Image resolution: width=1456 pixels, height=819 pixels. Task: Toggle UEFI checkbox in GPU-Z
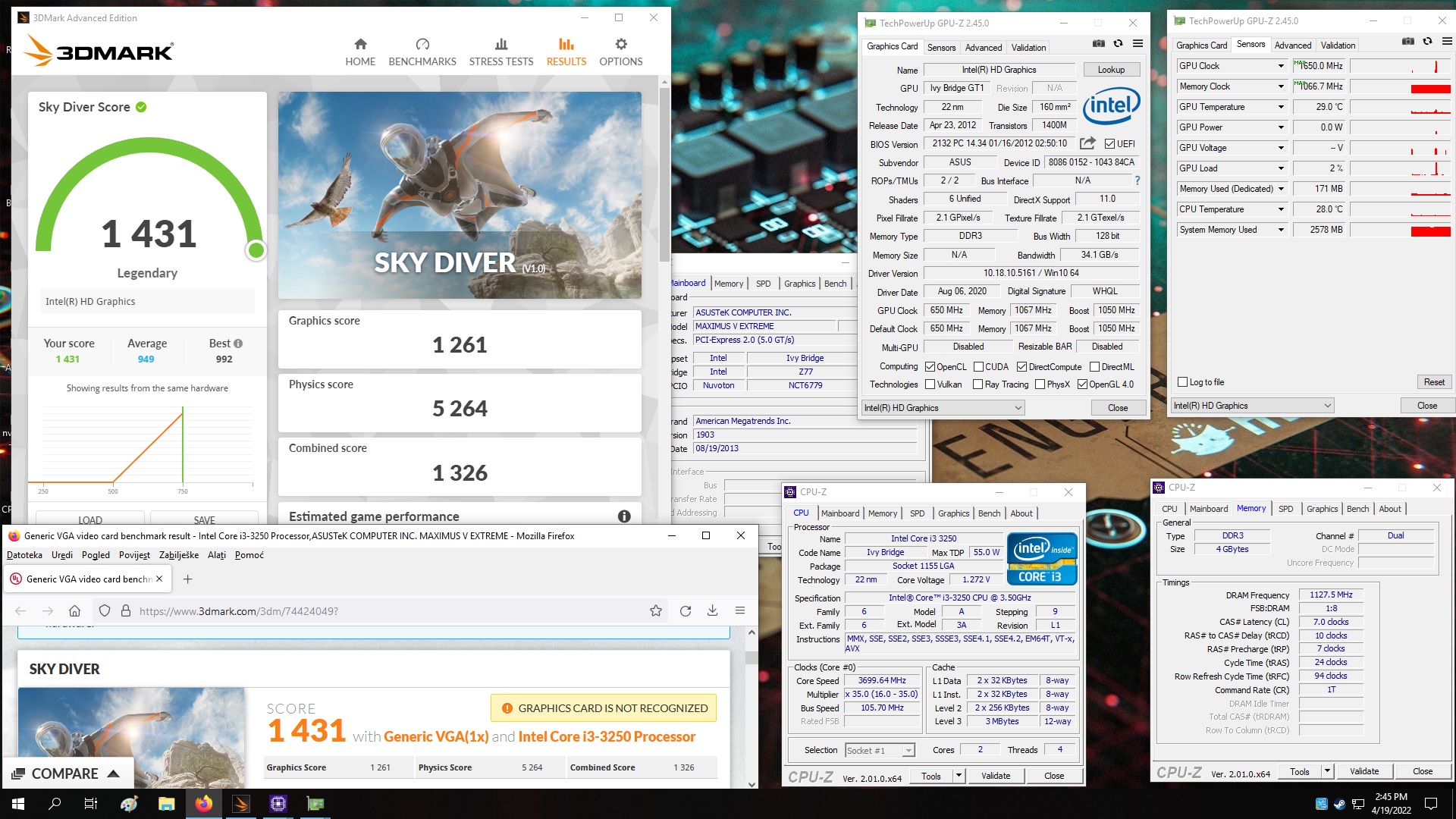(1109, 144)
